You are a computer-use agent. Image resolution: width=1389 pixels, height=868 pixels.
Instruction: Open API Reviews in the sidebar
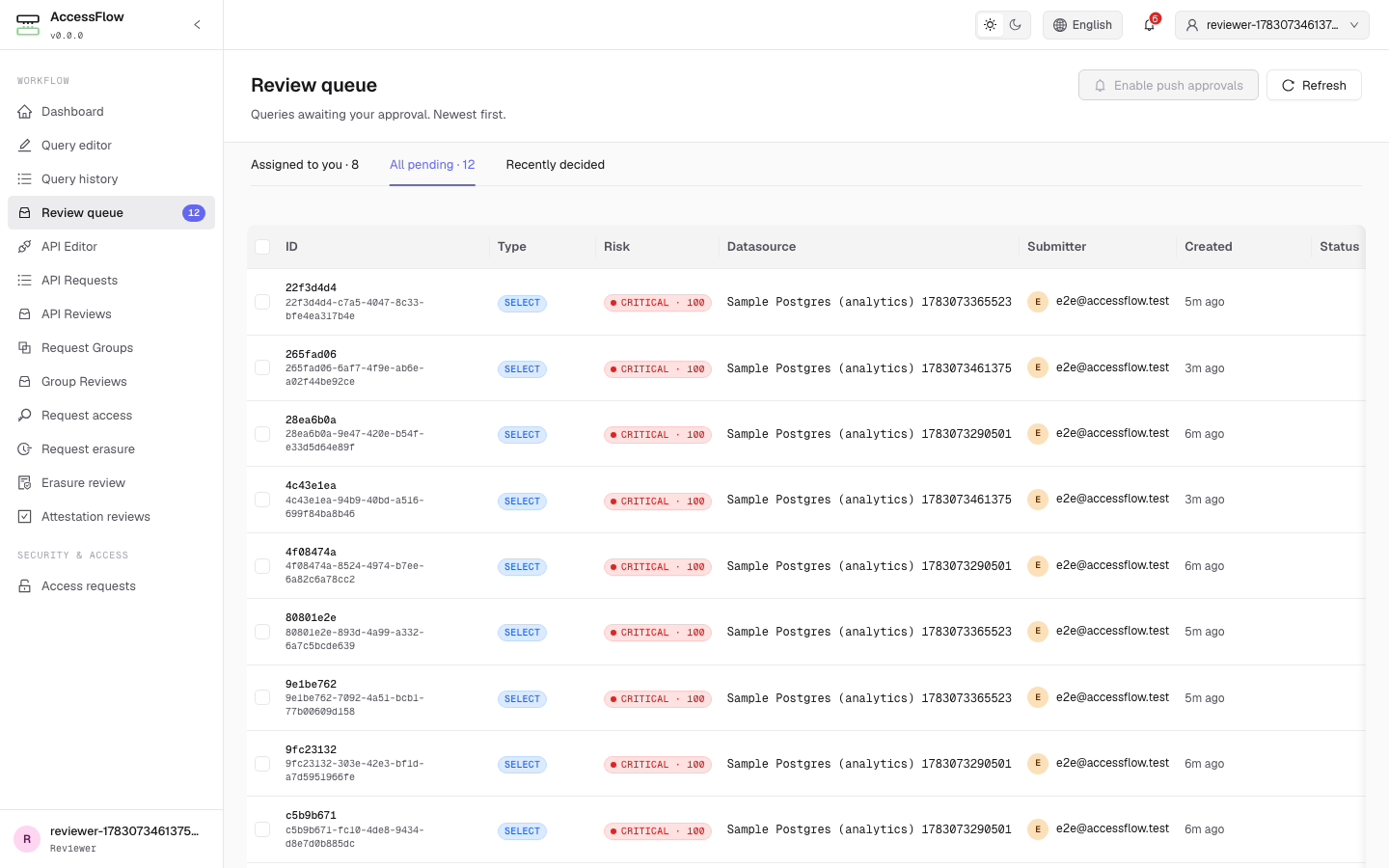[111, 314]
